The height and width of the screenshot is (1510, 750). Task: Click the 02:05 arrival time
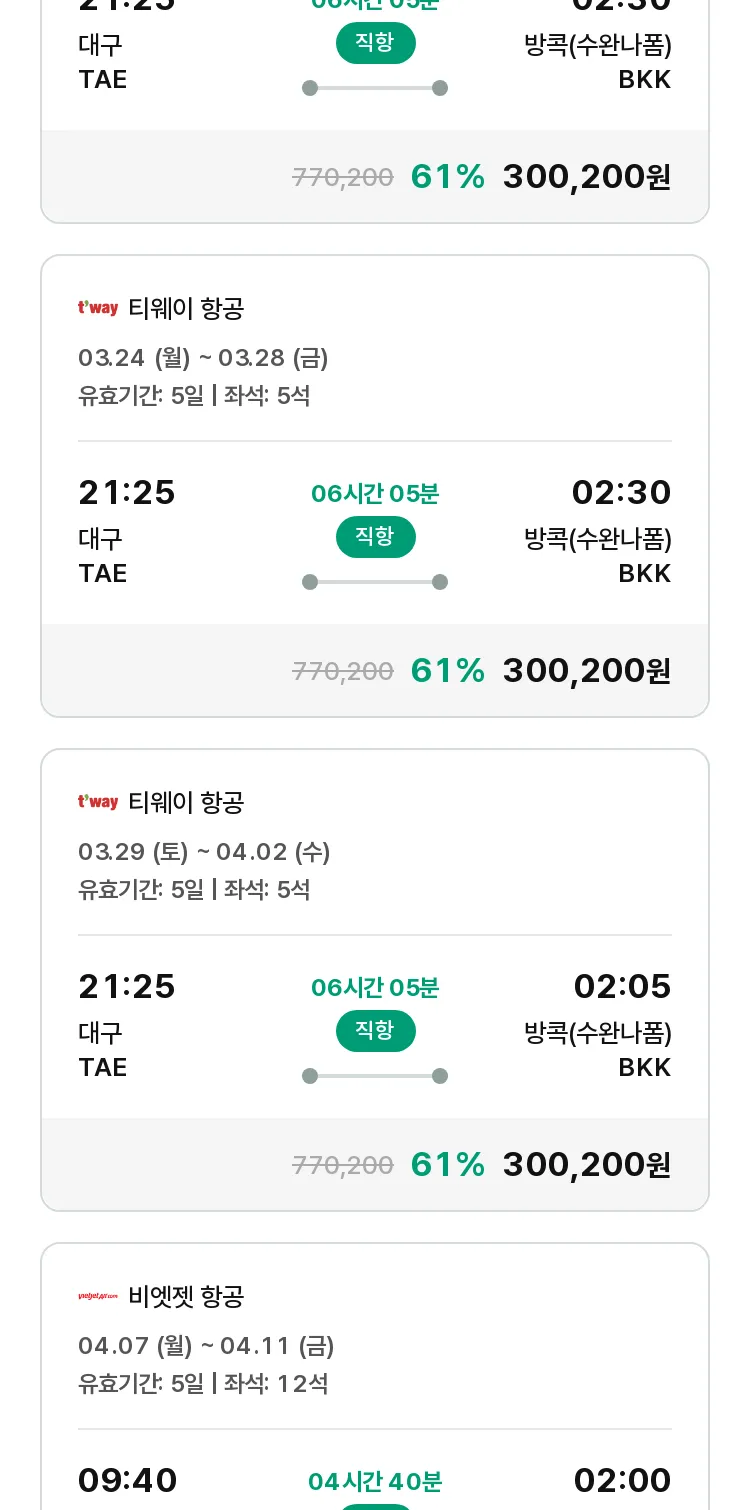point(622,987)
